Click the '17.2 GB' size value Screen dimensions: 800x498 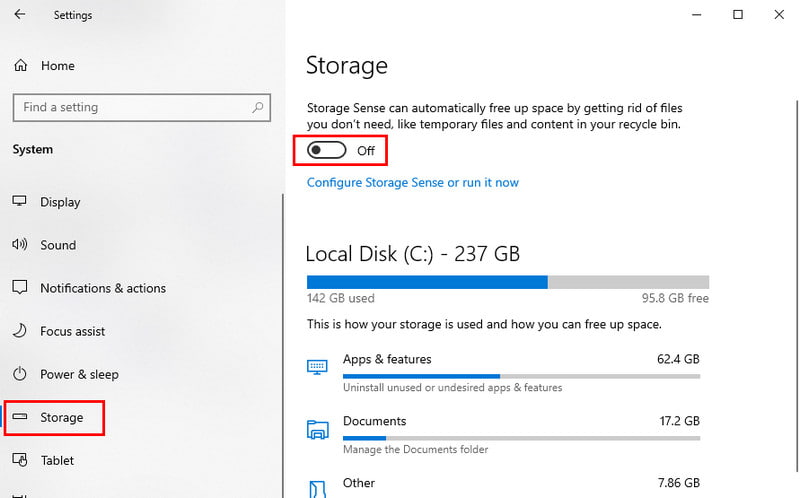[x=679, y=421]
